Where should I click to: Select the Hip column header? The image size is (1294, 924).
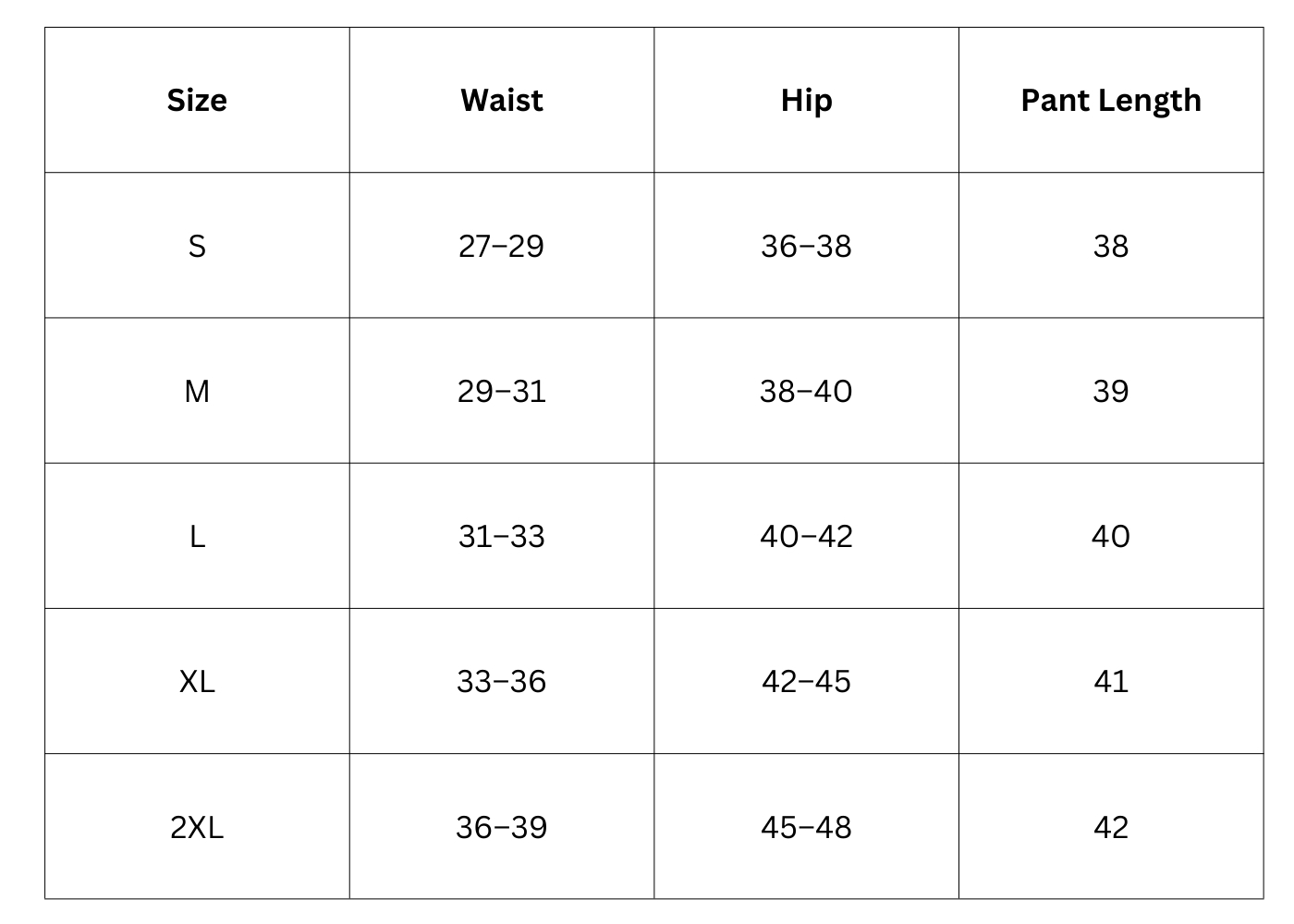(806, 100)
